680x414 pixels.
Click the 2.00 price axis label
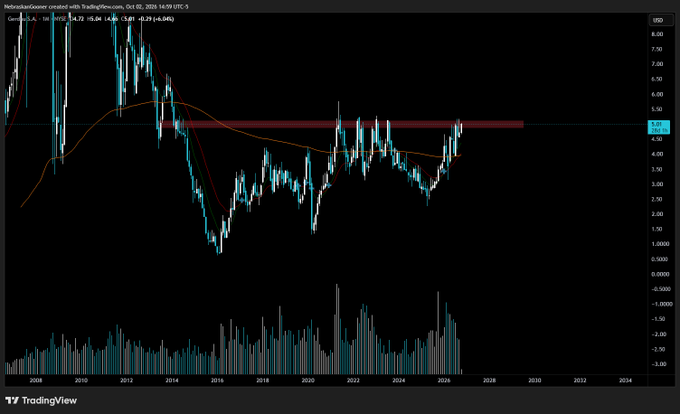(x=657, y=214)
